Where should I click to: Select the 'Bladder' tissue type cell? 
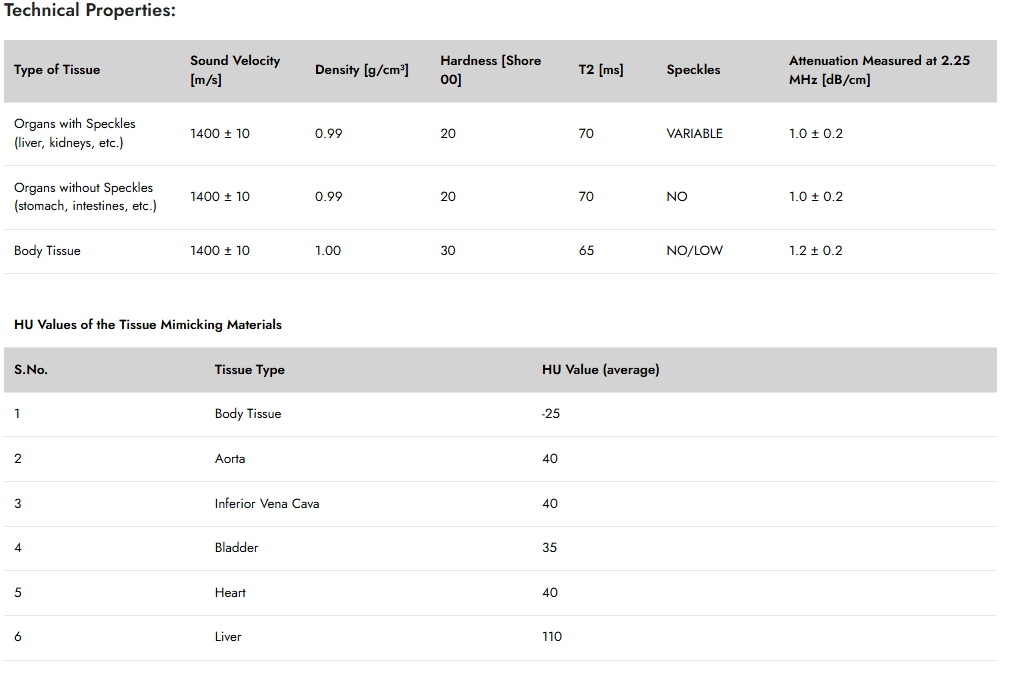236,547
